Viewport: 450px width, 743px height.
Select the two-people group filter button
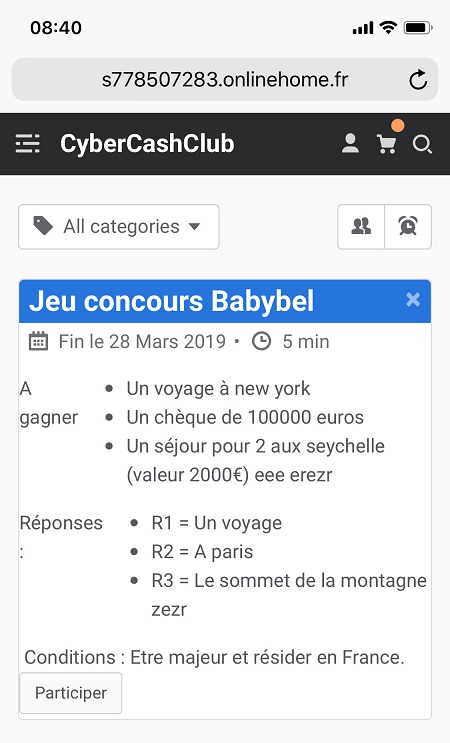(x=361, y=227)
